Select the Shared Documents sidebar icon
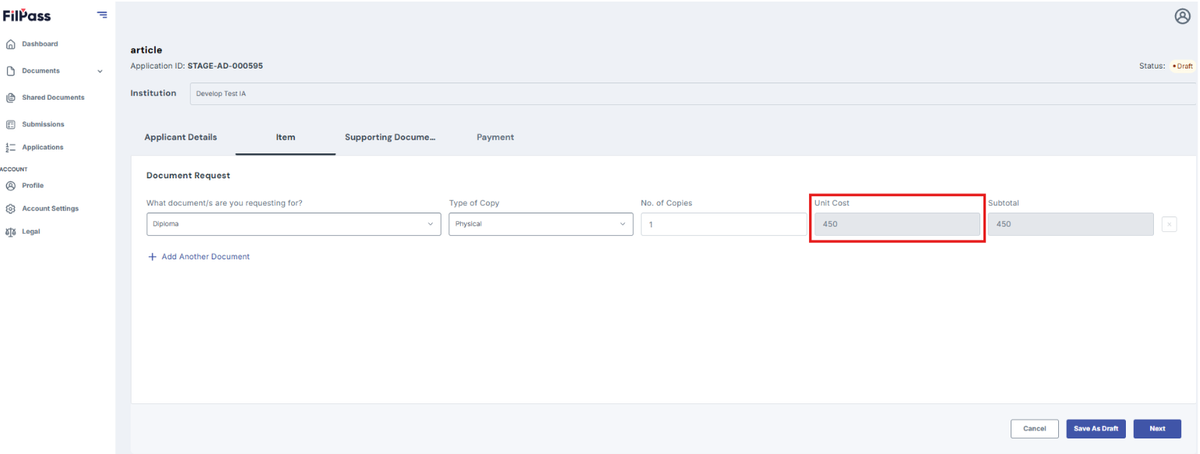1200x454 pixels. 11,98
